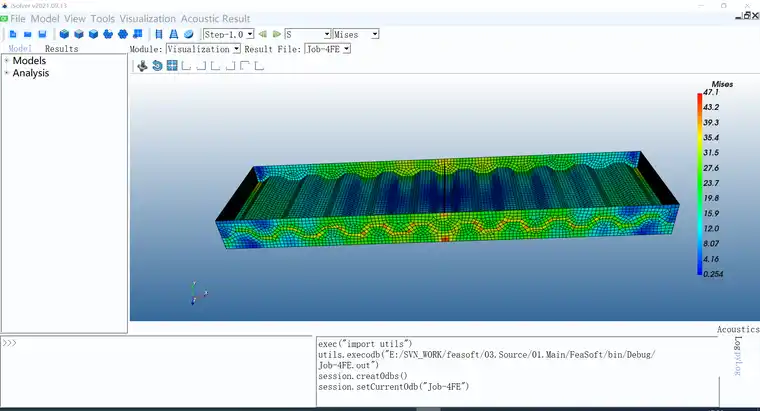
Task: Click the joystick icon in view toolbar
Action: coord(142,66)
